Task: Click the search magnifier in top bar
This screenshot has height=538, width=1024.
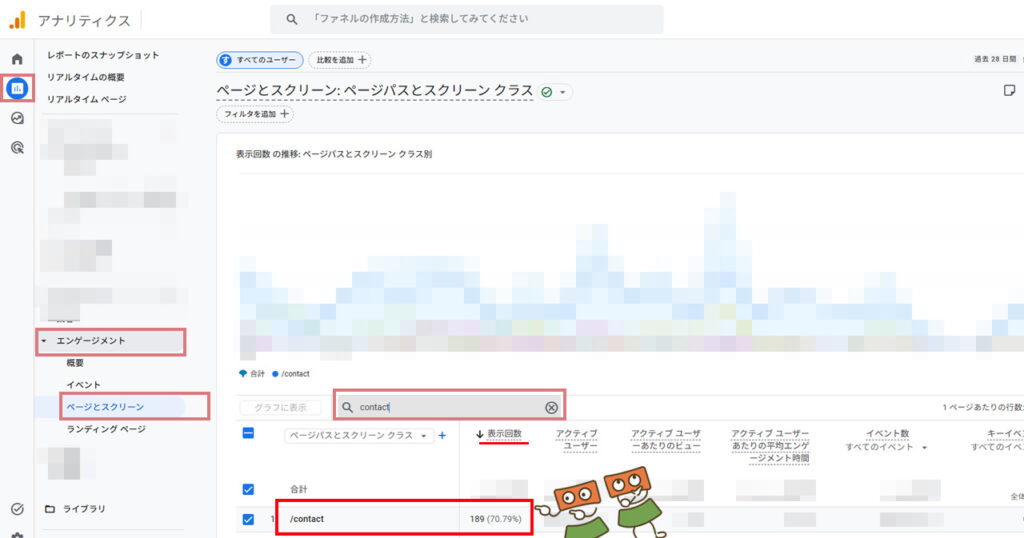Action: [292, 20]
